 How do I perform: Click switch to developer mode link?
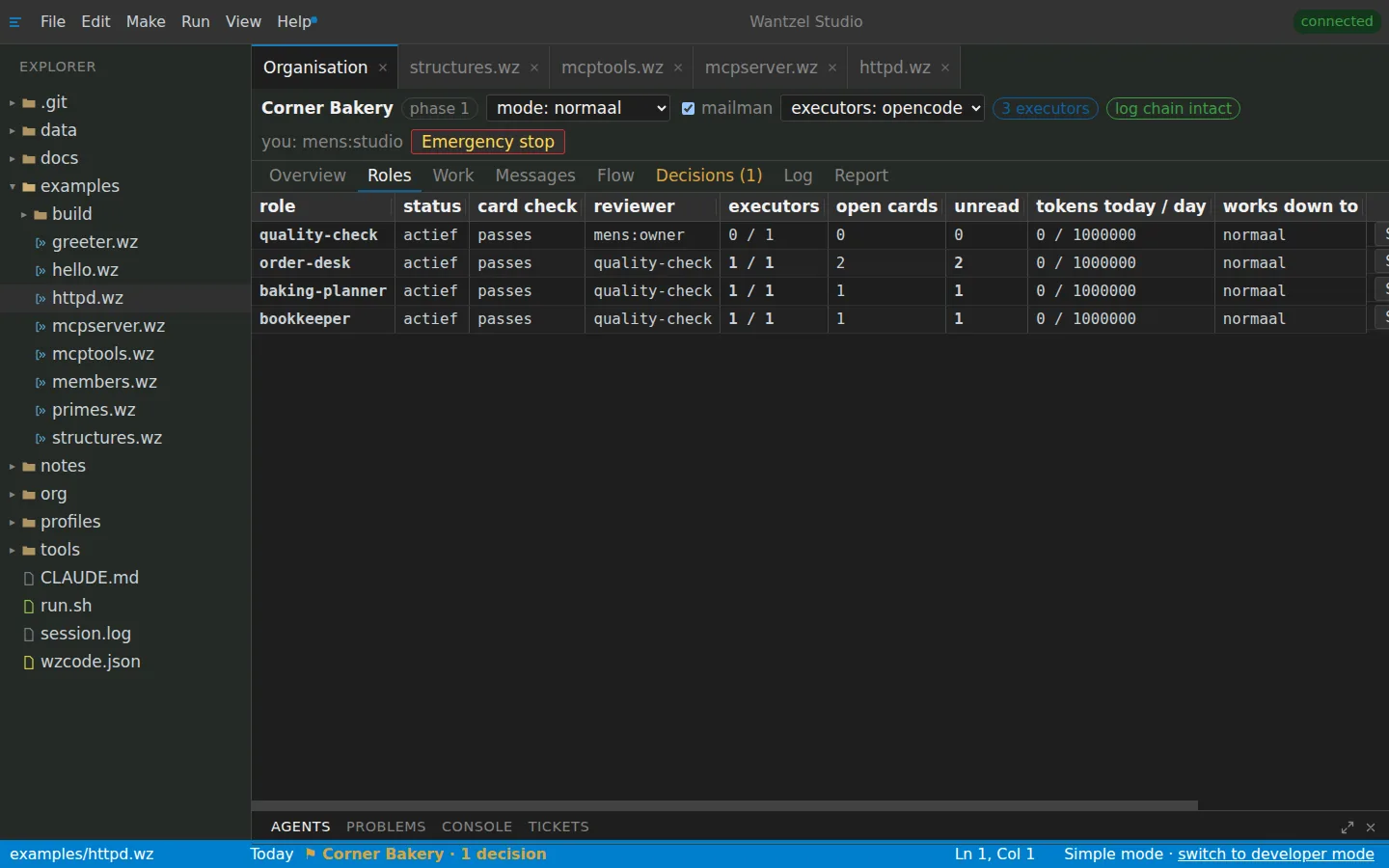click(x=1276, y=854)
